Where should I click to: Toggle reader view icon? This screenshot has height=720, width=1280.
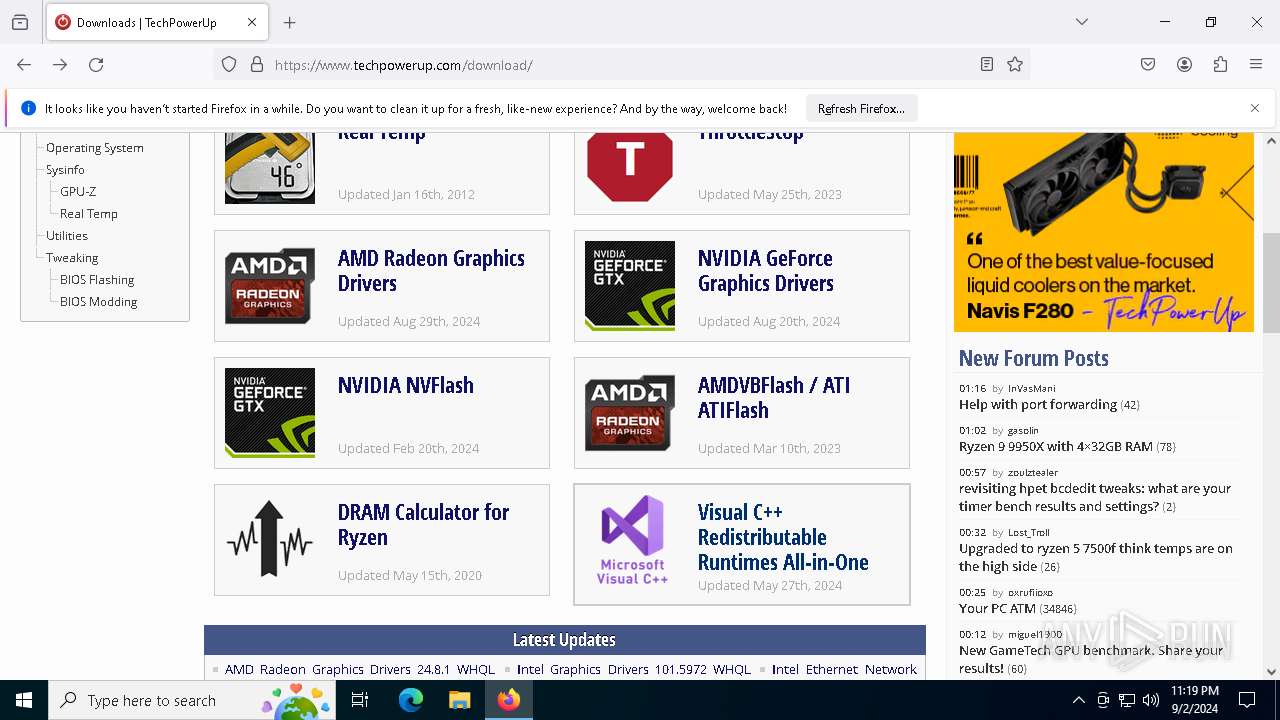coord(987,65)
